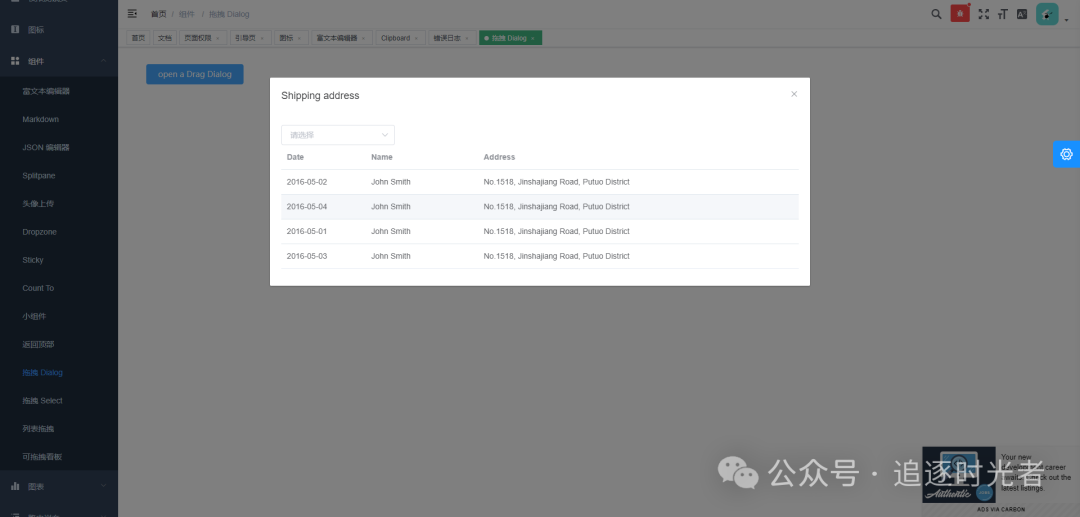Click the user avatar image
The image size is (1080, 517).
1046,14
